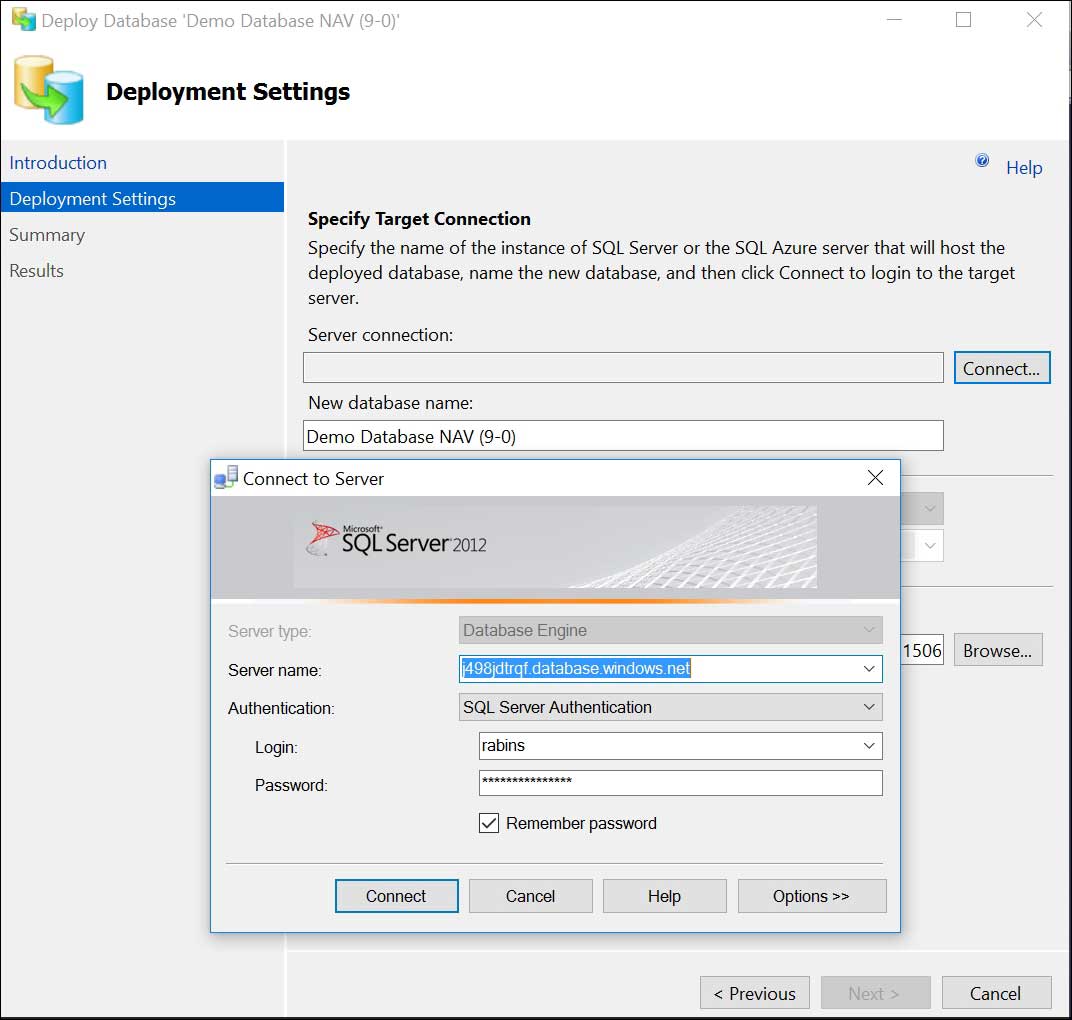Click the application icon in the title bar

(25, 19)
